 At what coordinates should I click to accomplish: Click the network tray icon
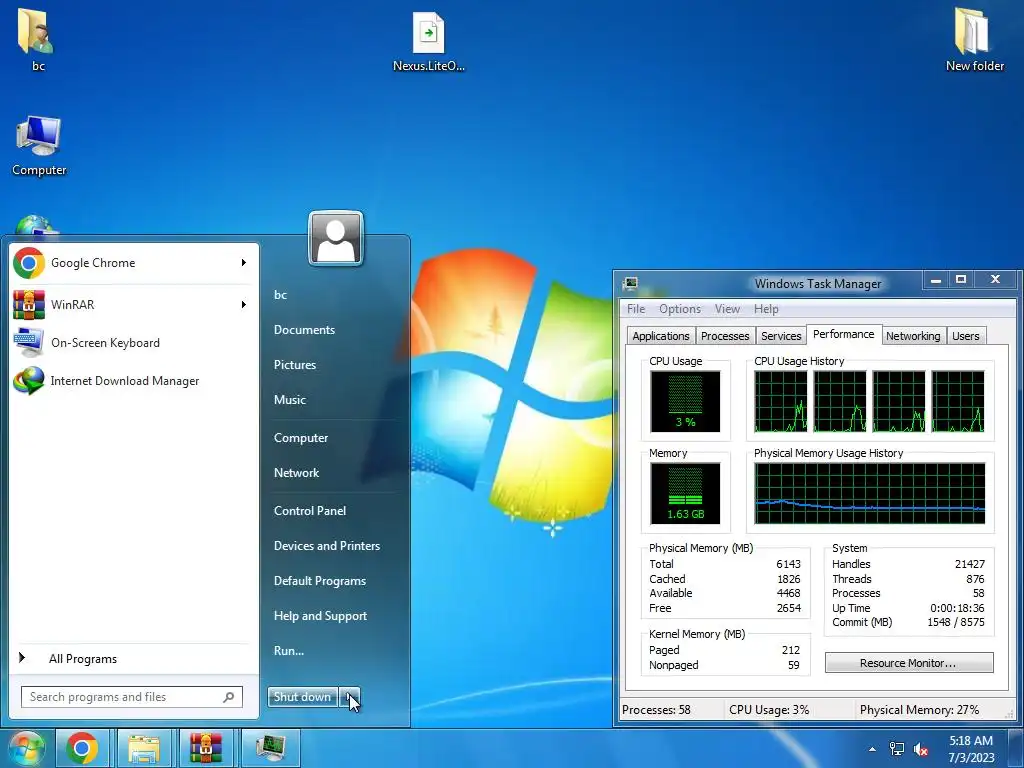point(897,749)
